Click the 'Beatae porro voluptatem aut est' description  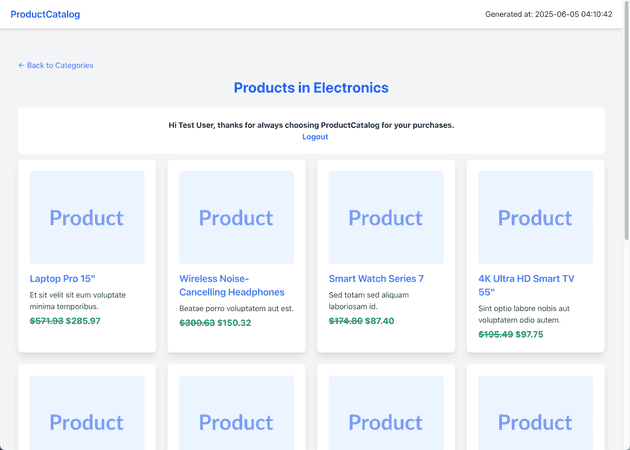pyautogui.click(x=236, y=309)
